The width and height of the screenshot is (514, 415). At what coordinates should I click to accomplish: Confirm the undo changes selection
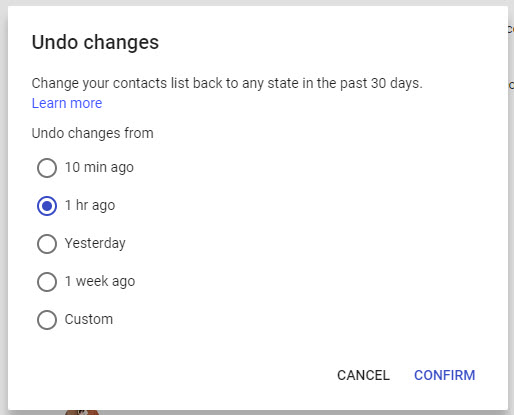click(x=444, y=375)
